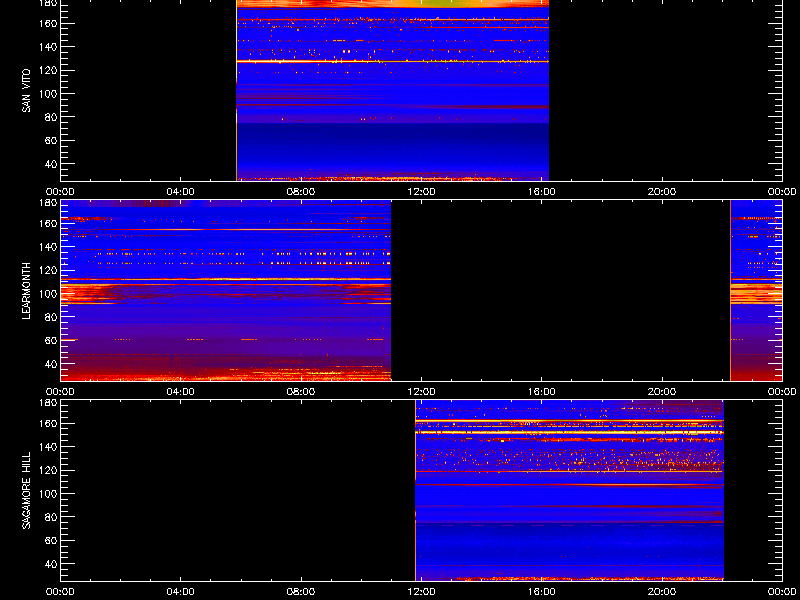Click the 80 frequency label on Learmonth axis
Screen dimensions: 800x600
click(x=52, y=317)
